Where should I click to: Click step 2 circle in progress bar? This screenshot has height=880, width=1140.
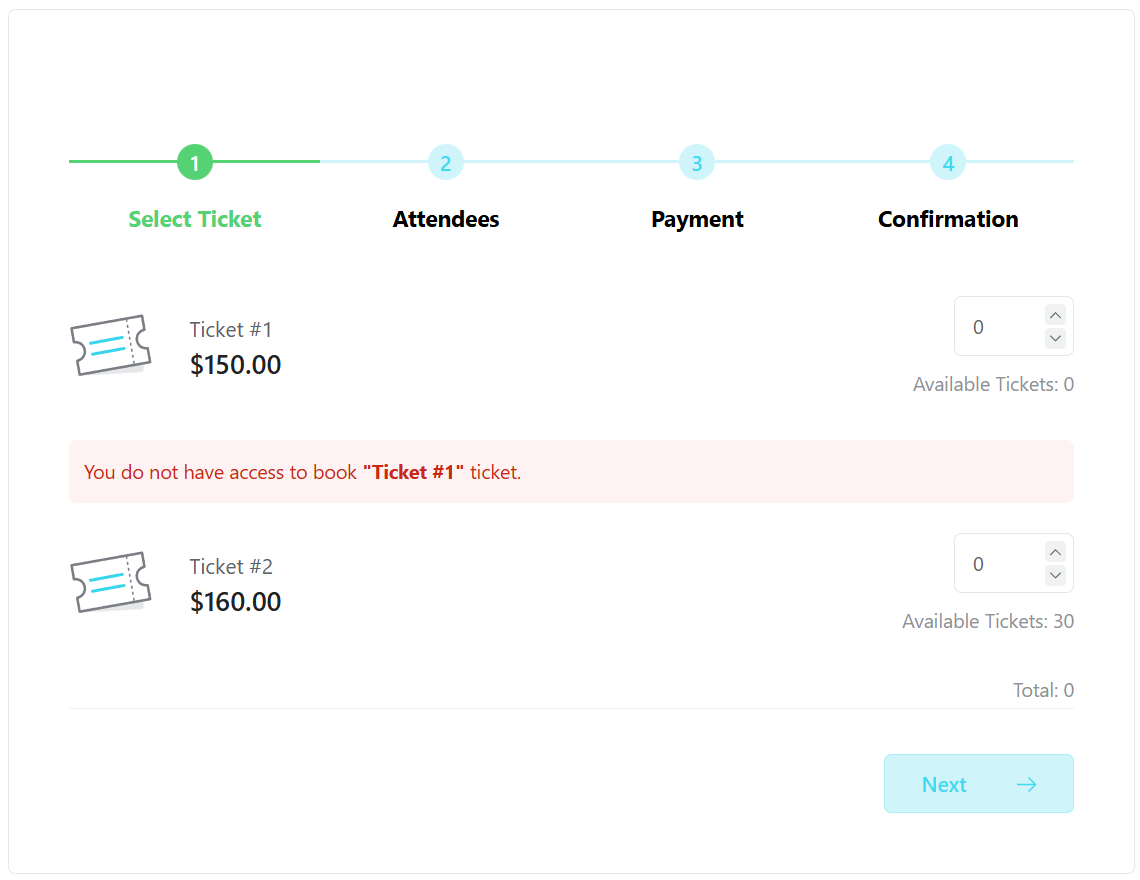(x=446, y=162)
